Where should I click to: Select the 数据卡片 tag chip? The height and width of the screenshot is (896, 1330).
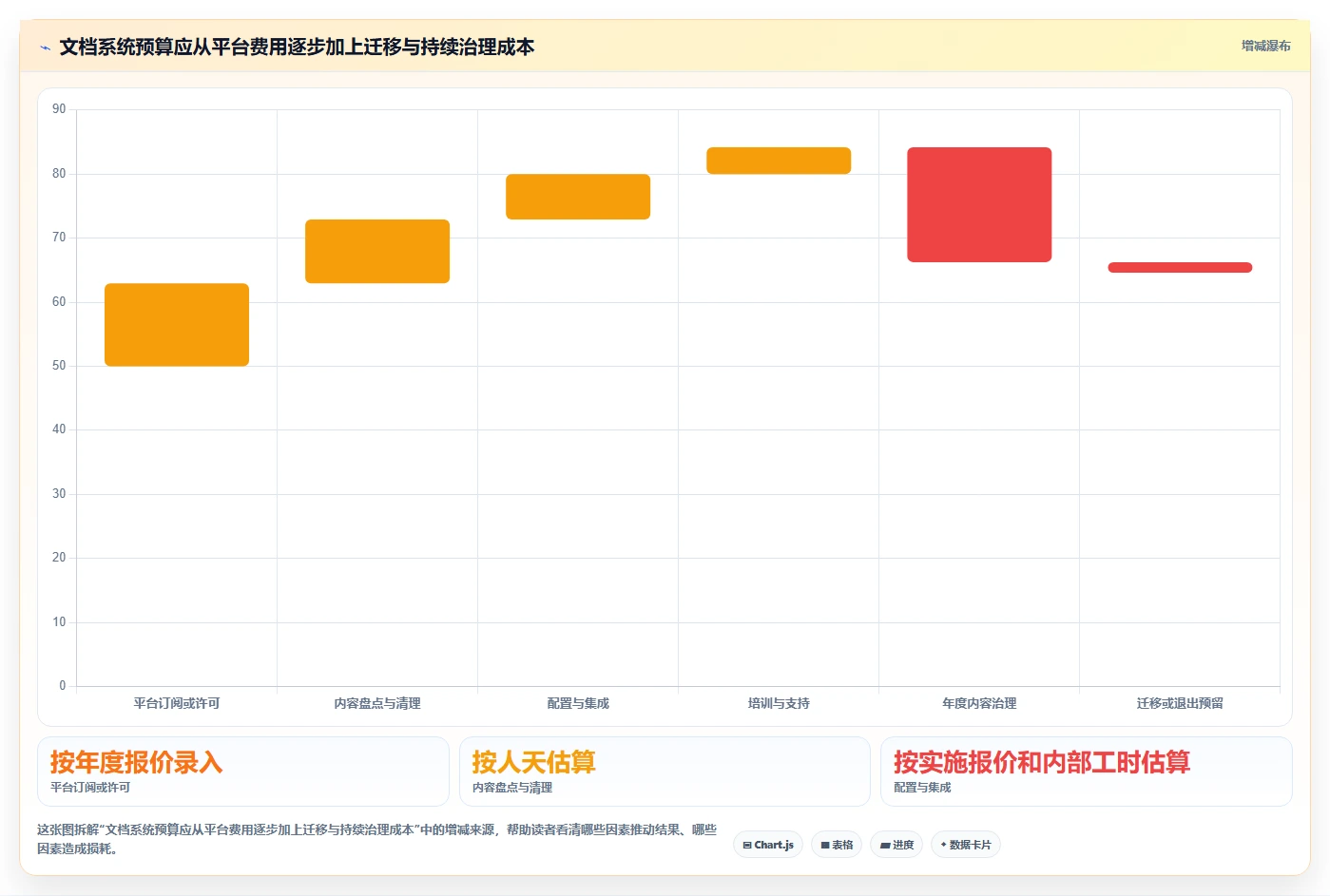[966, 845]
